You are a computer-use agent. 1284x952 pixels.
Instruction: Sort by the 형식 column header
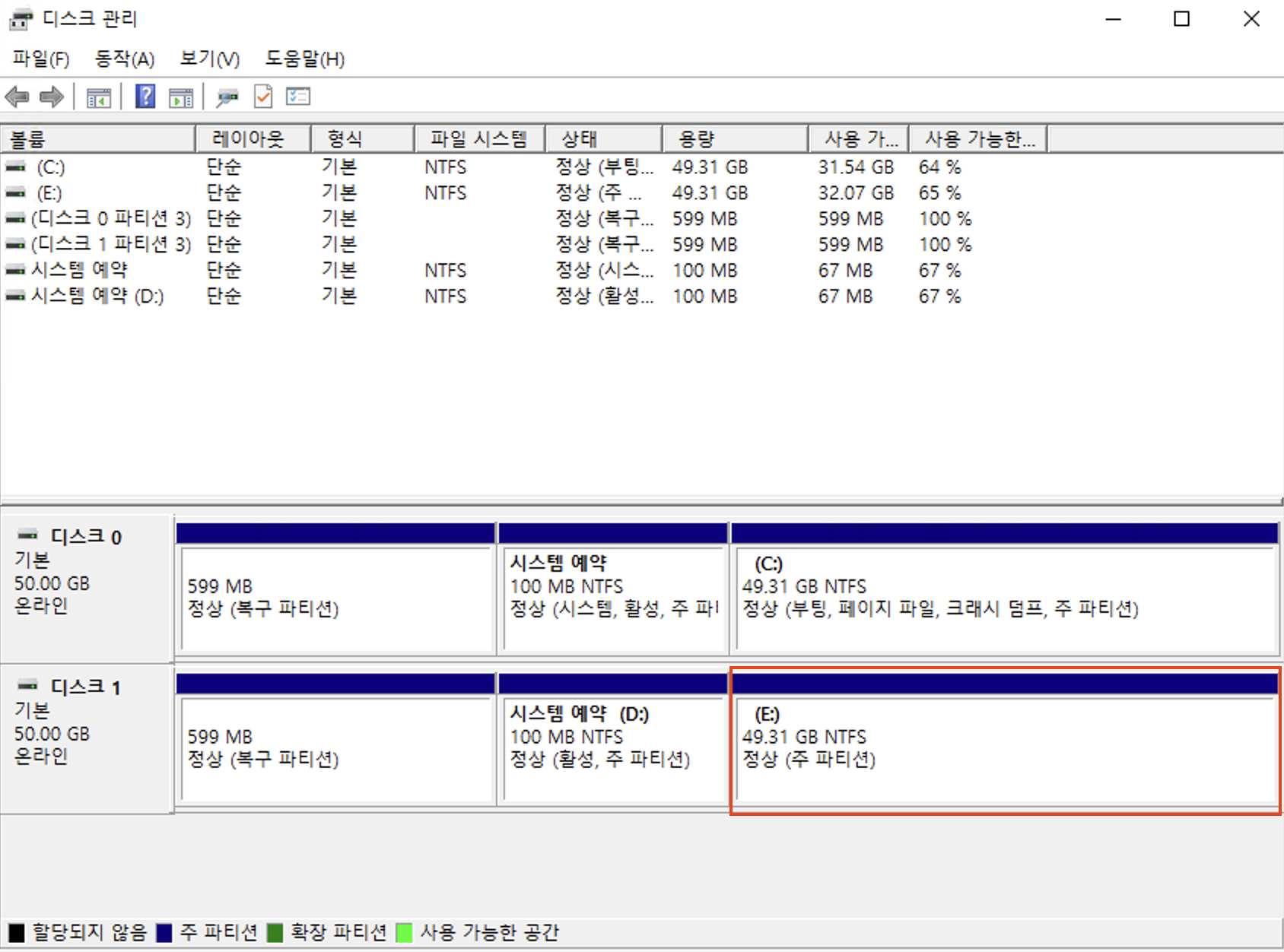(x=363, y=139)
